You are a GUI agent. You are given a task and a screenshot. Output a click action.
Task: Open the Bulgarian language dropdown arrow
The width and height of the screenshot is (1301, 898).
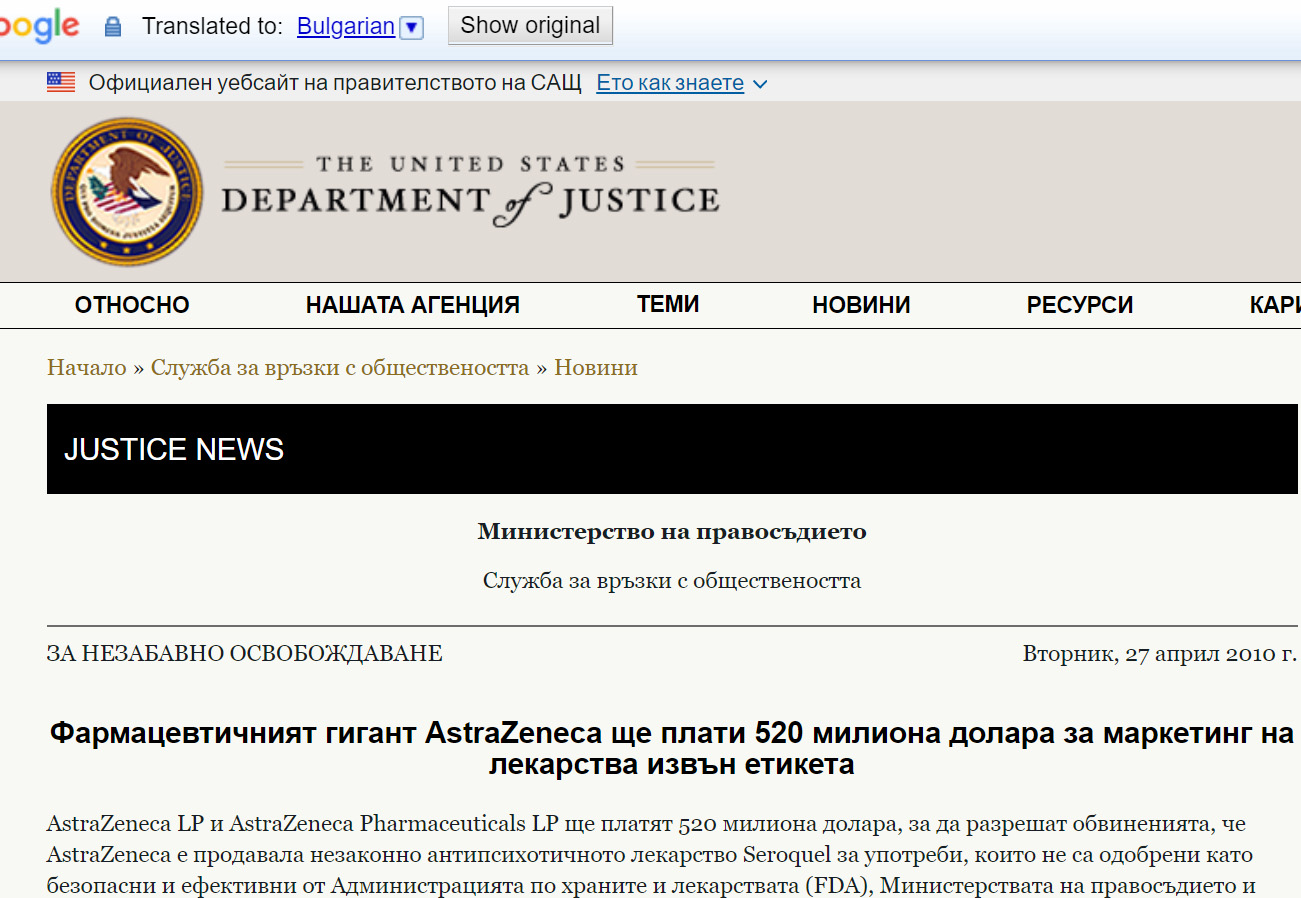[x=411, y=27]
